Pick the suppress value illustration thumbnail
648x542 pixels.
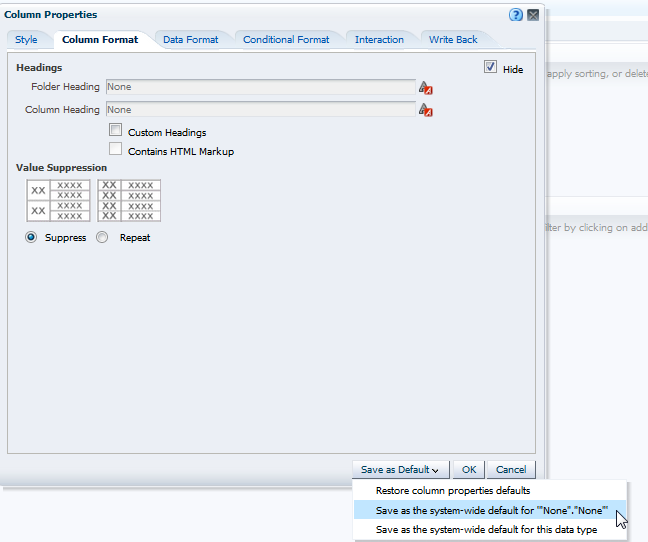58,201
